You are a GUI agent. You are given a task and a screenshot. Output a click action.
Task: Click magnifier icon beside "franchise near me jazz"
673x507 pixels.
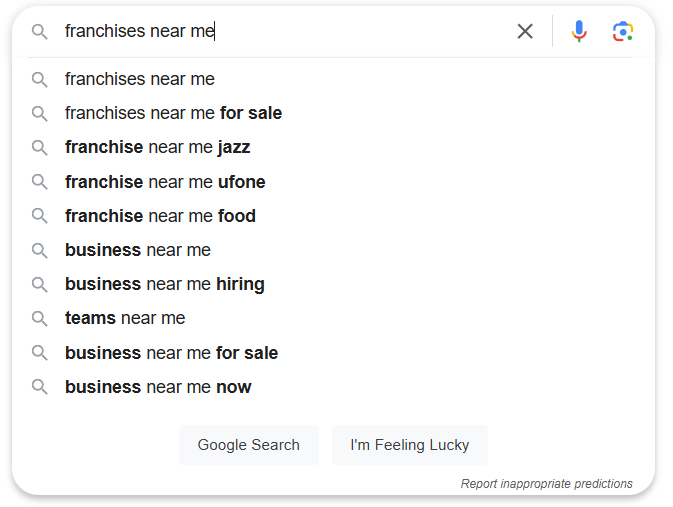coord(40,147)
